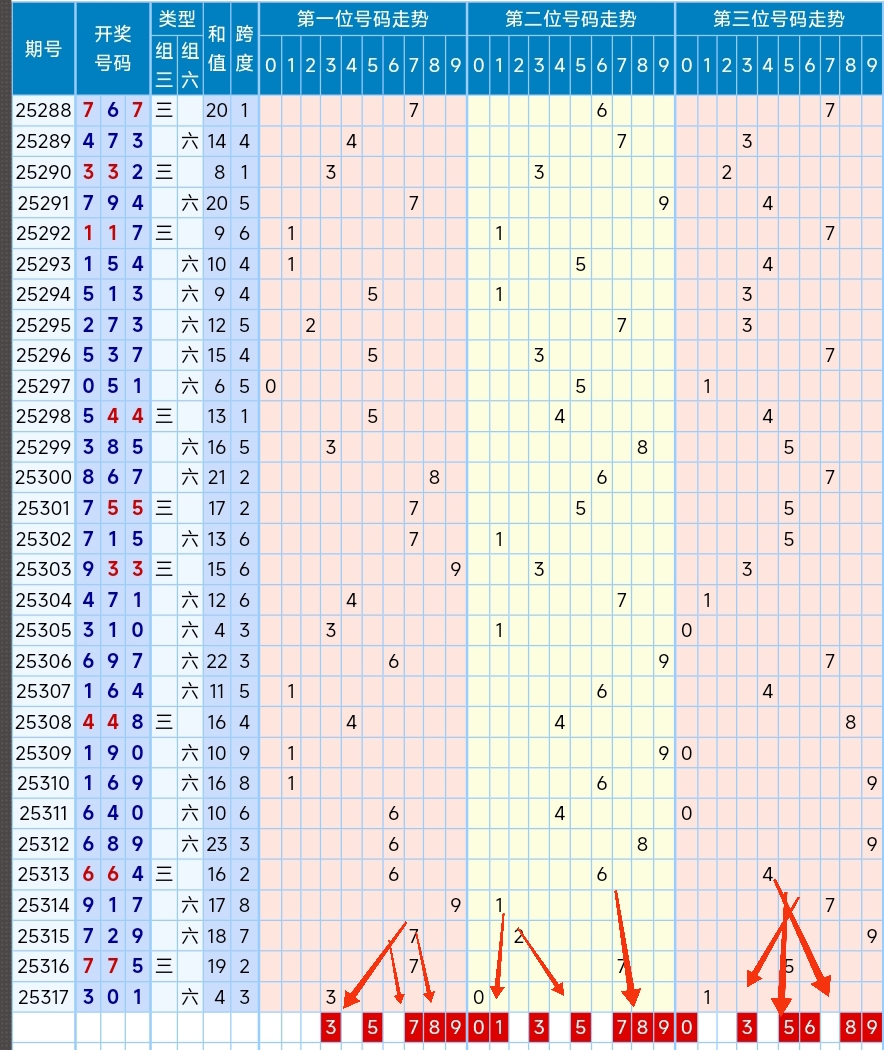Click the 组三 mark in row 25313
Viewport: 884px width, 1050px height.
coord(164,875)
